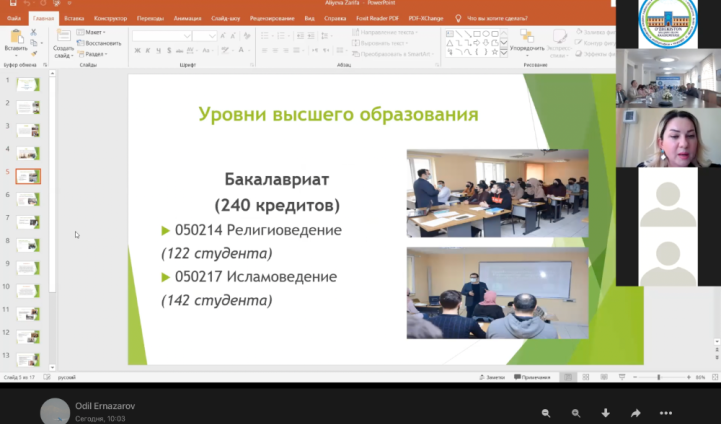Select the oval shape in shapes gallery
721x424 pixels.
click(x=486, y=34)
